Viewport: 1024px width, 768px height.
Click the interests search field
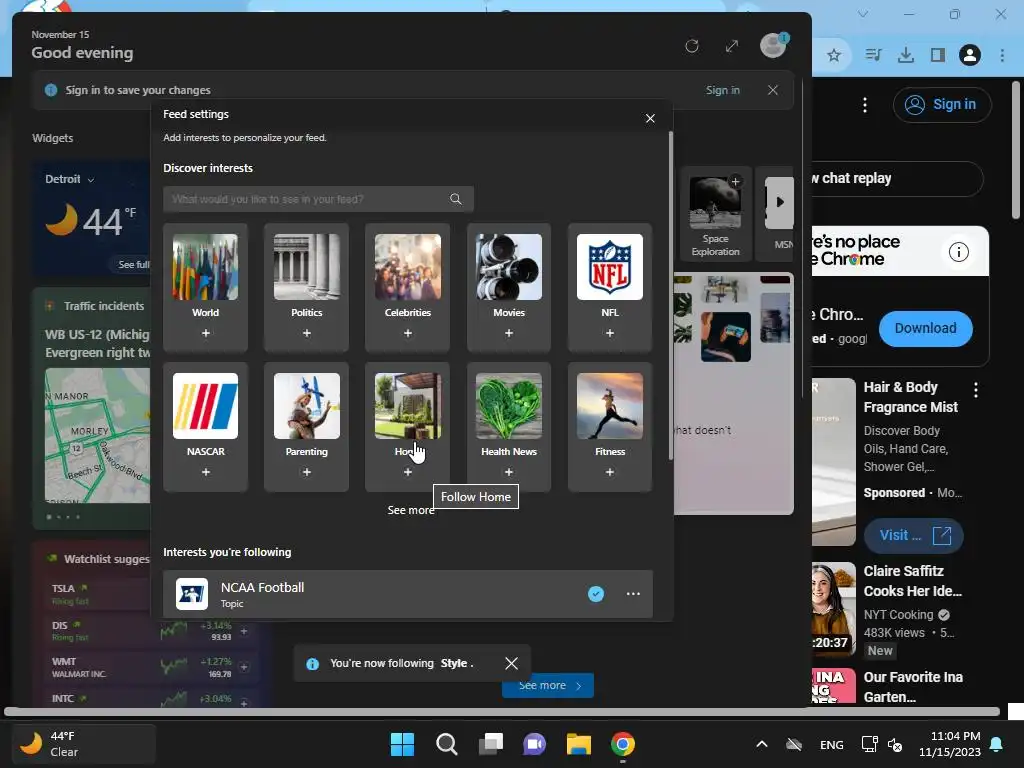pos(318,199)
